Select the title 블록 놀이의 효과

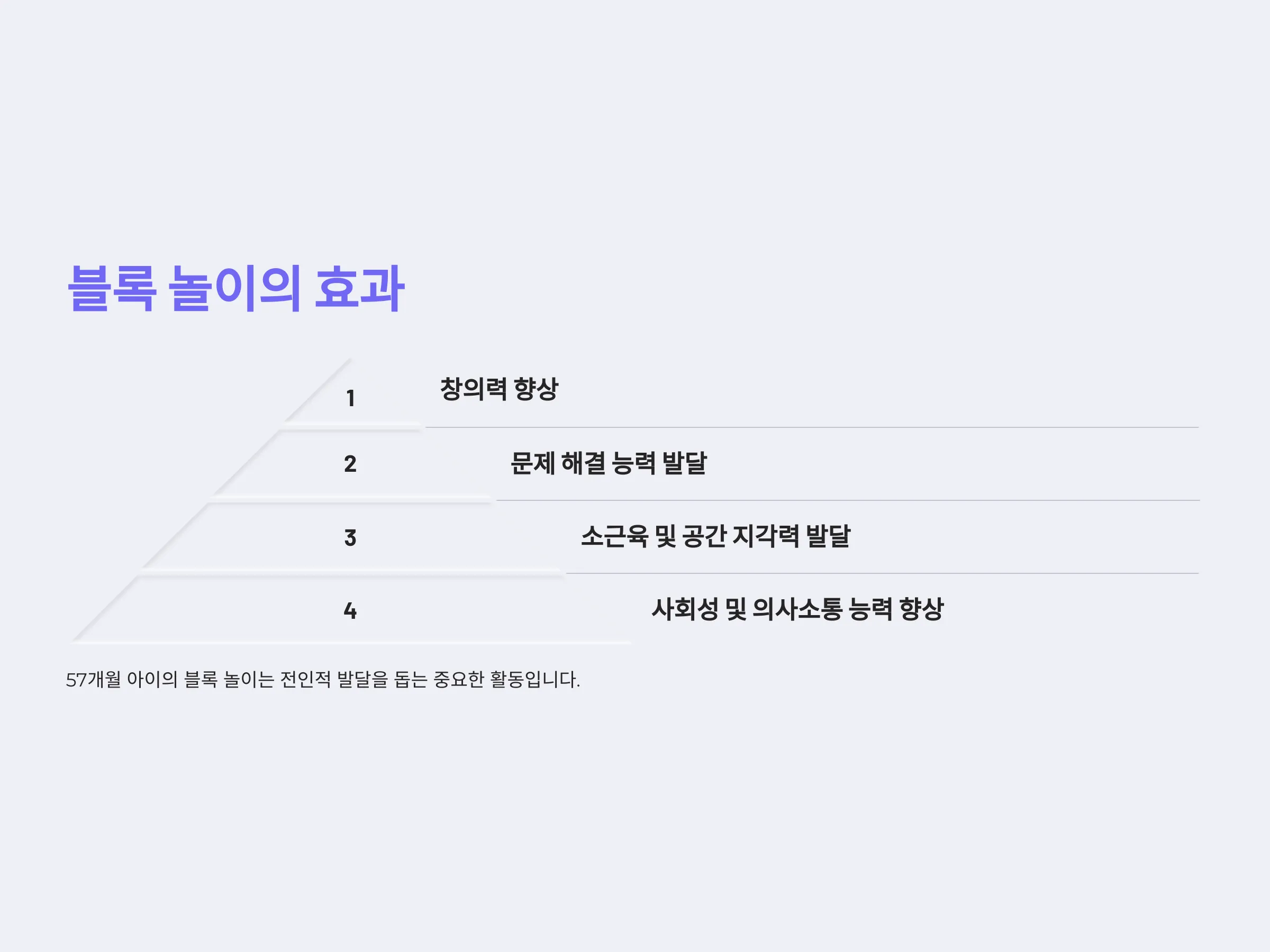(x=236, y=289)
